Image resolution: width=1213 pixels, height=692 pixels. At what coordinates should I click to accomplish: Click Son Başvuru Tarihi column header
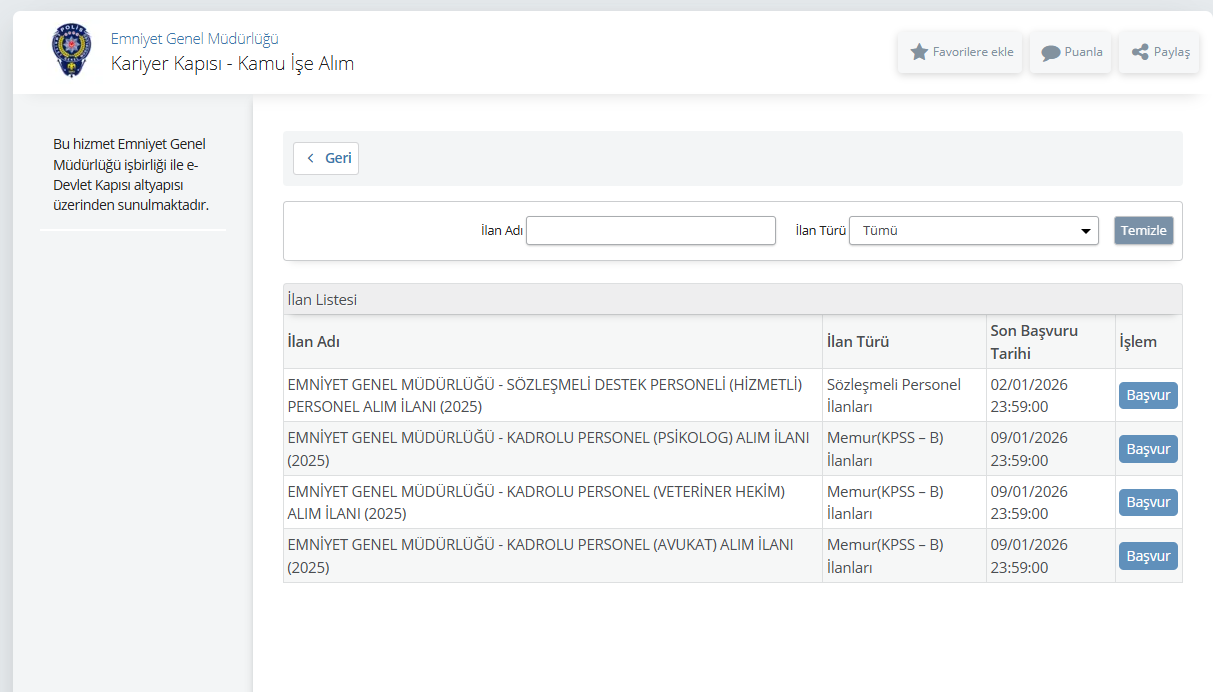[x=1034, y=342]
